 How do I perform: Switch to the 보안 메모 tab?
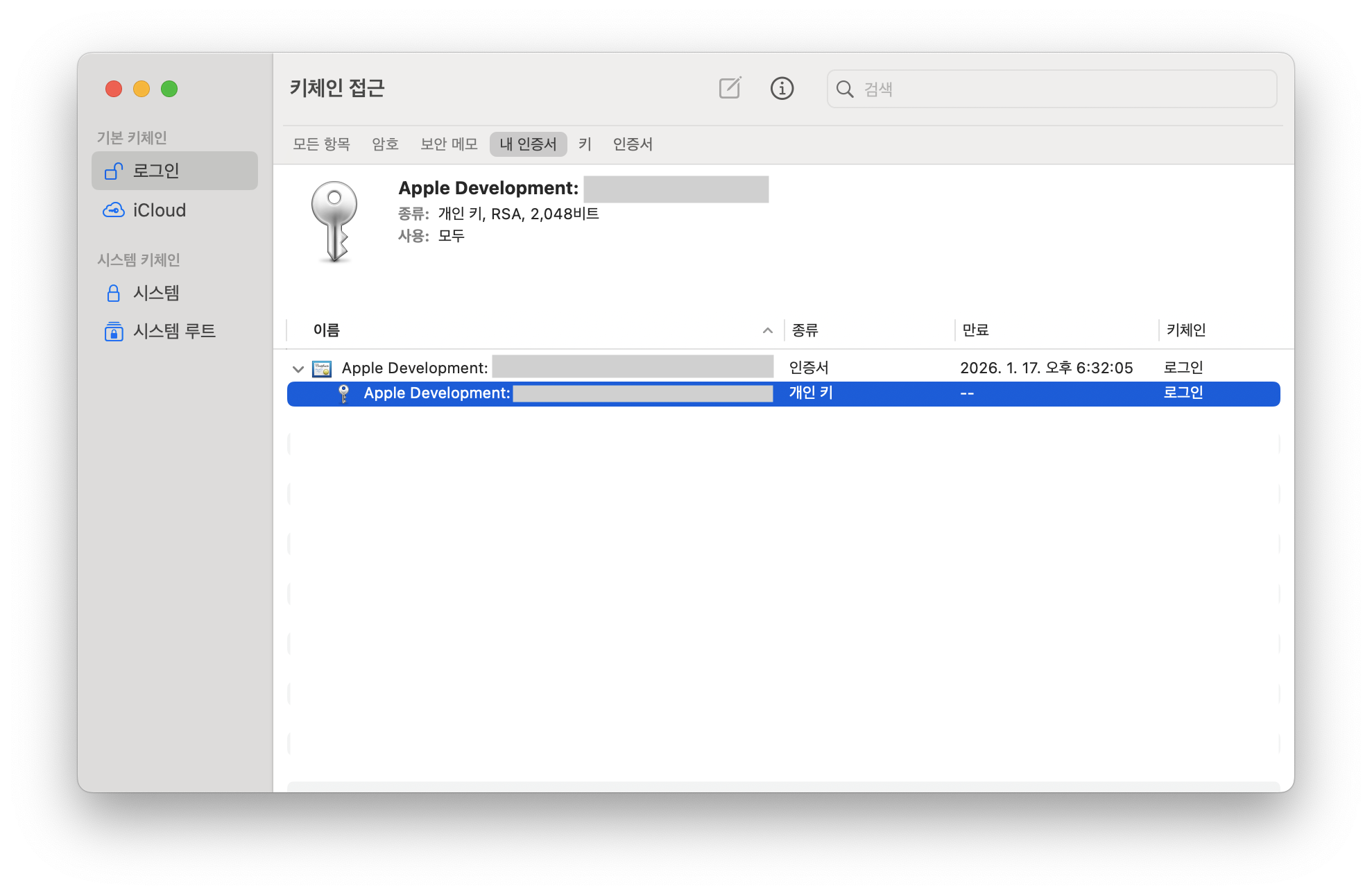tap(449, 144)
